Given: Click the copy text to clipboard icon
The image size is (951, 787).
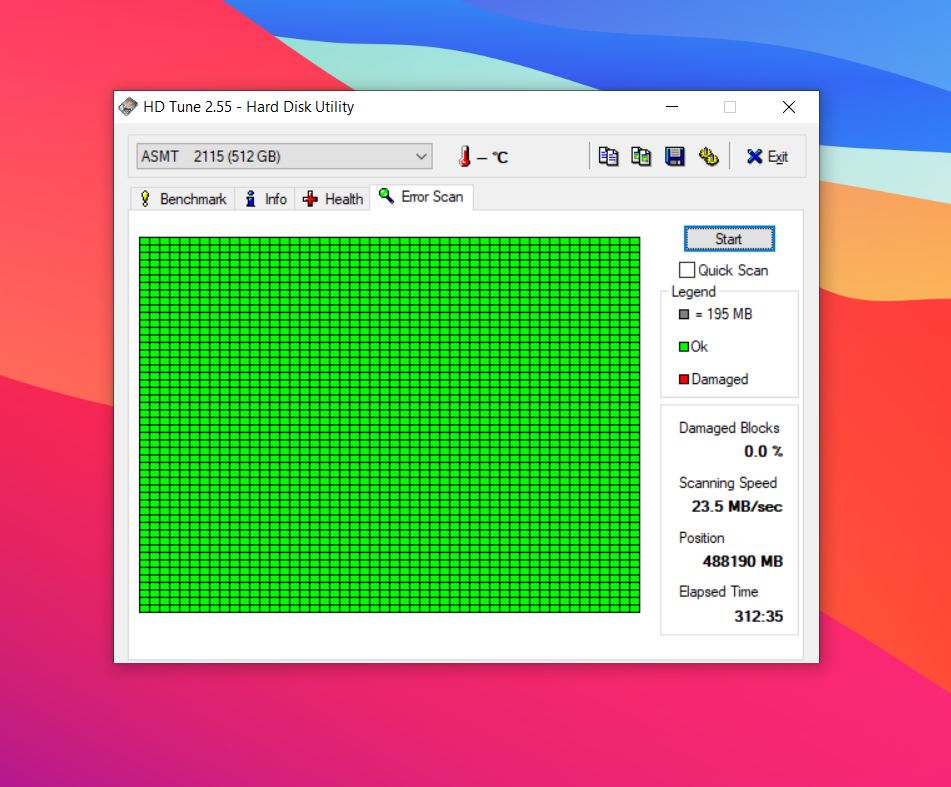Looking at the screenshot, I should click(x=608, y=156).
